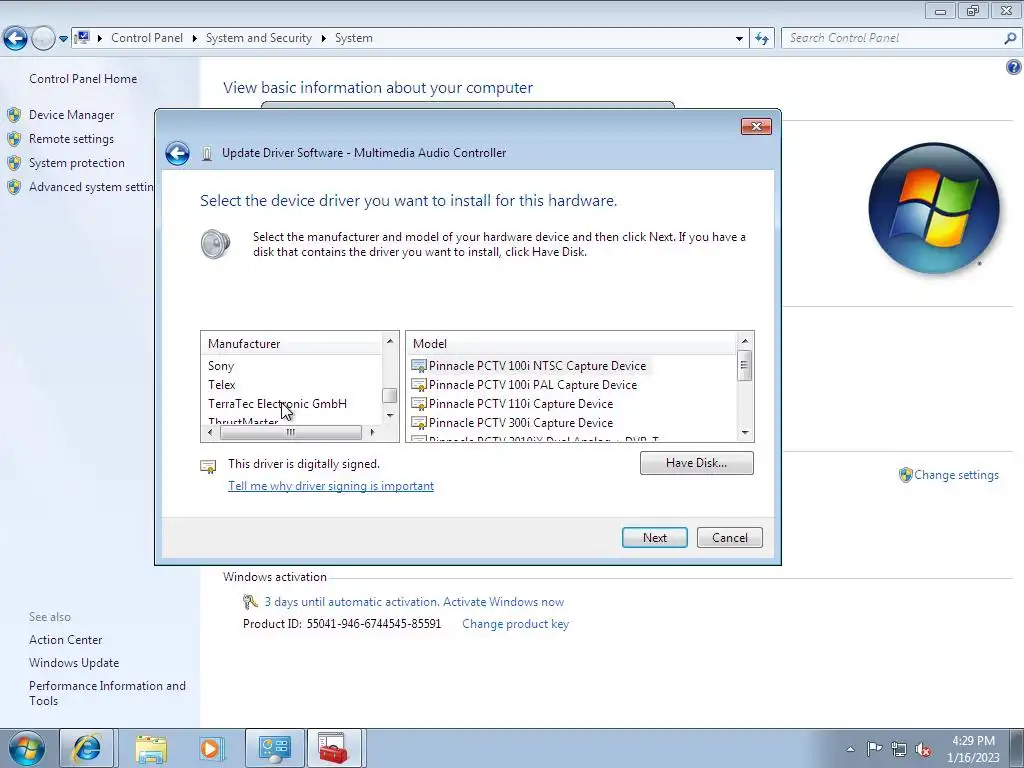Image resolution: width=1024 pixels, height=768 pixels.
Task: Open Control Panel help
Action: (x=1014, y=67)
